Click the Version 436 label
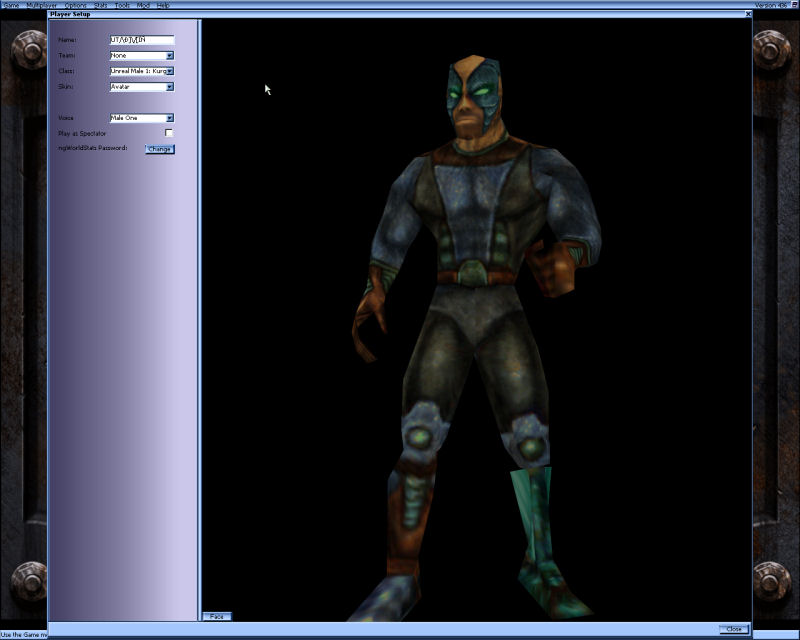Screen dimensions: 800x640 point(769,4)
